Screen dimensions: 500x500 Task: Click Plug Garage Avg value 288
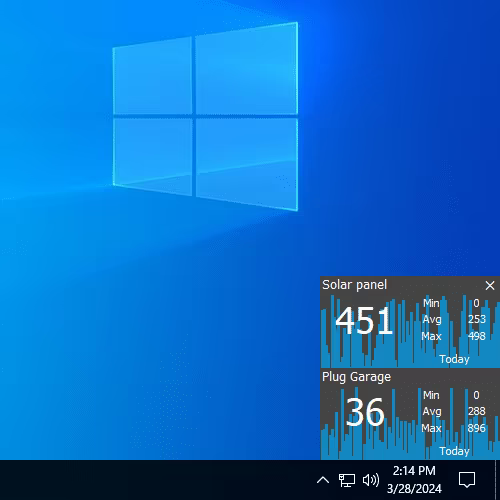pyautogui.click(x=476, y=411)
